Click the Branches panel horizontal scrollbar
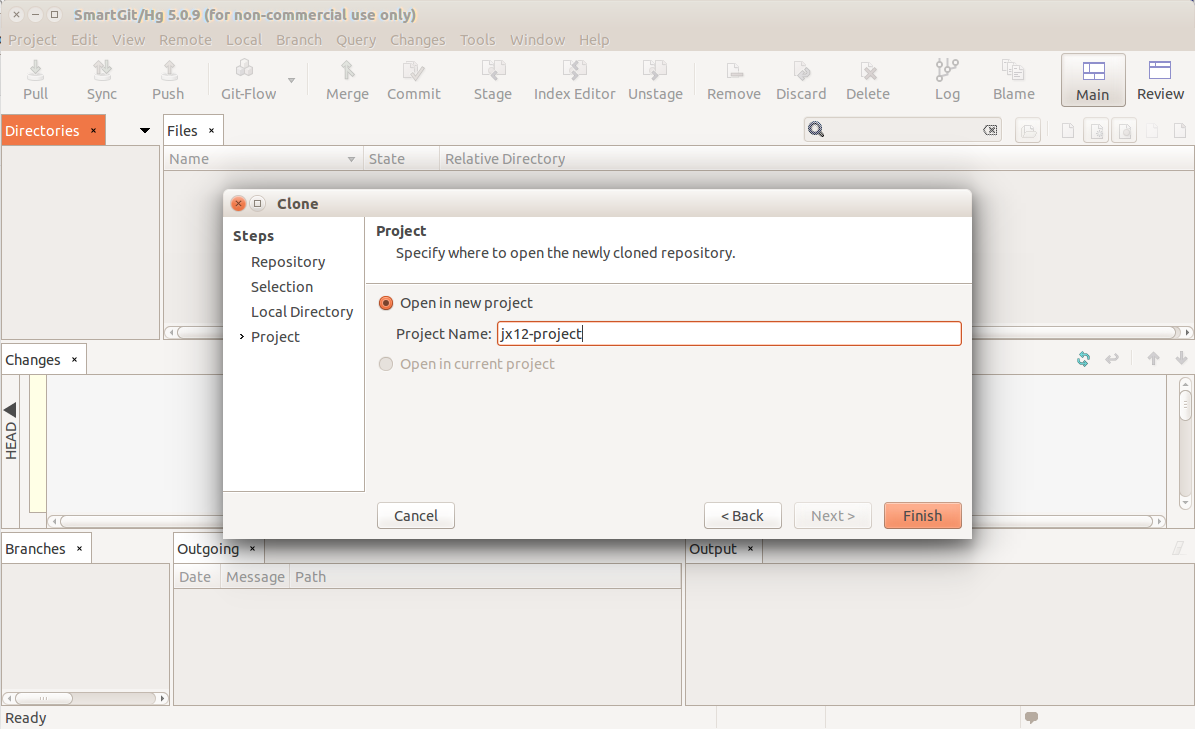1195x729 pixels. pyautogui.click(x=85, y=699)
